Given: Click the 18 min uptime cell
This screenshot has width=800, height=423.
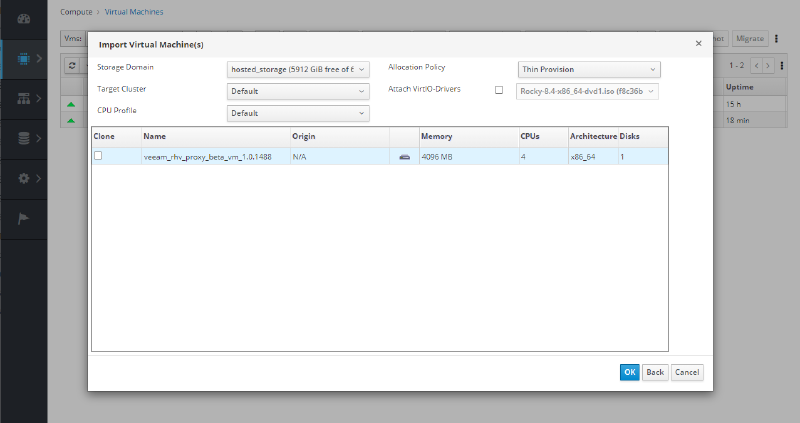Looking at the screenshot, I should 738,120.
